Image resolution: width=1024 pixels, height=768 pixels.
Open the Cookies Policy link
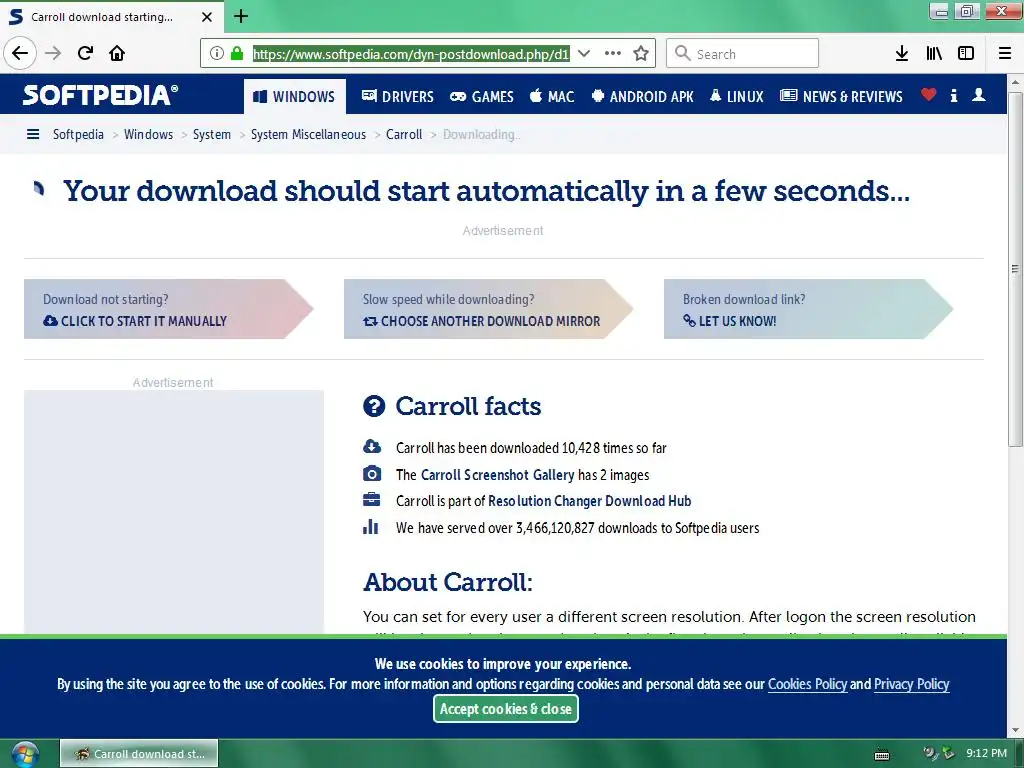(807, 684)
